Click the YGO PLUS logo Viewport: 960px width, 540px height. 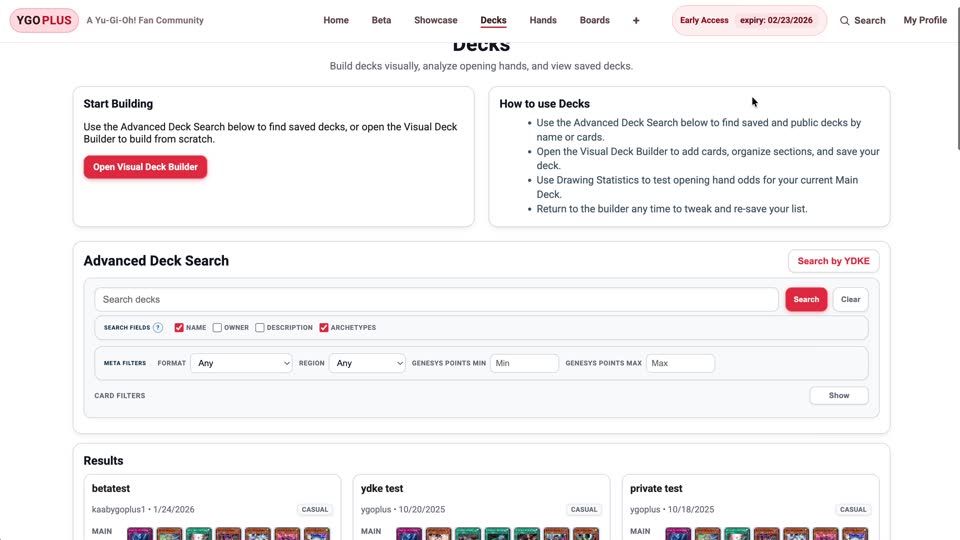point(44,20)
